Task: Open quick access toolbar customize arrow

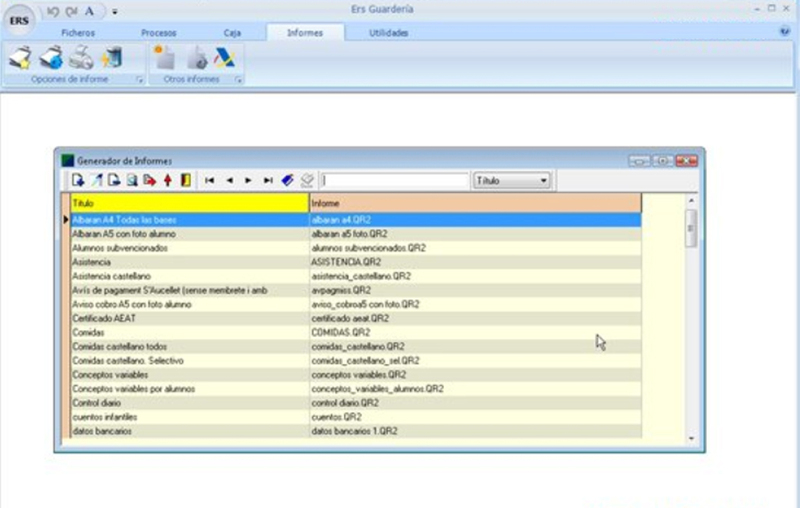Action: click(x=115, y=12)
